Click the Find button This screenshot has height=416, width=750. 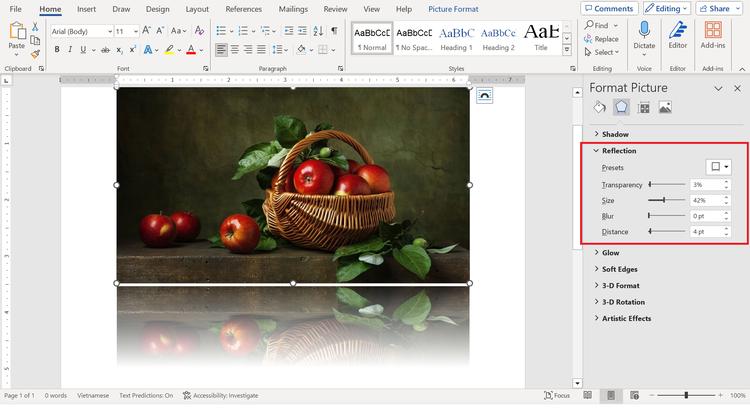(597, 25)
